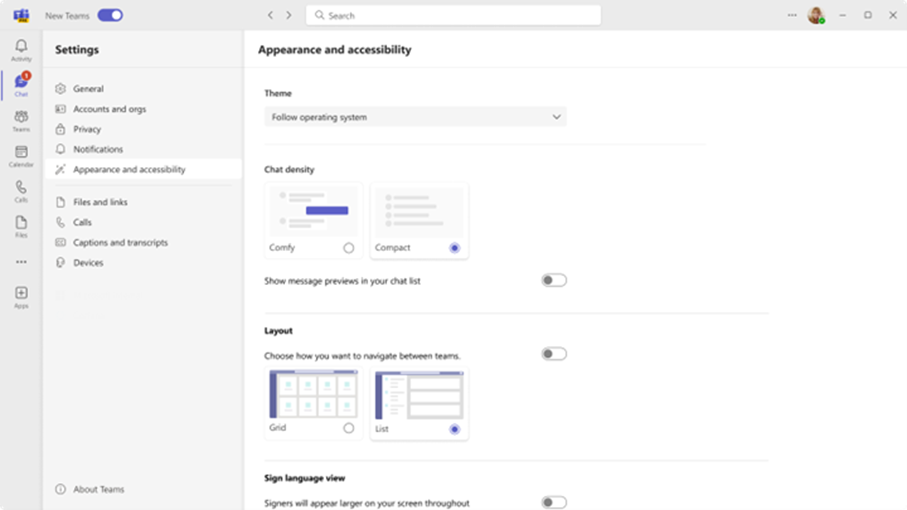Switch to Notifications settings

pyautogui.click(x=98, y=149)
